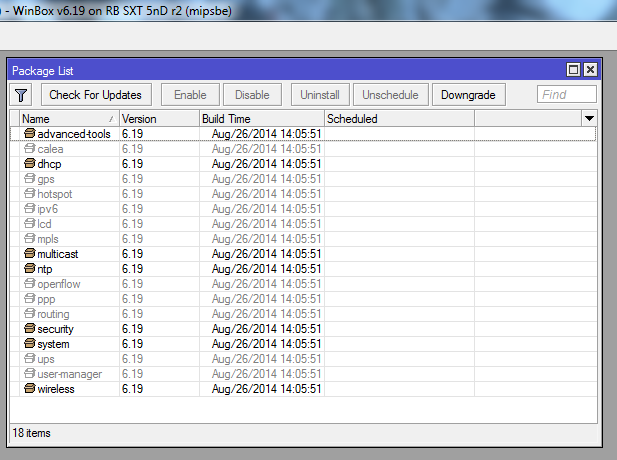Click the lcd package icon

tap(30, 223)
